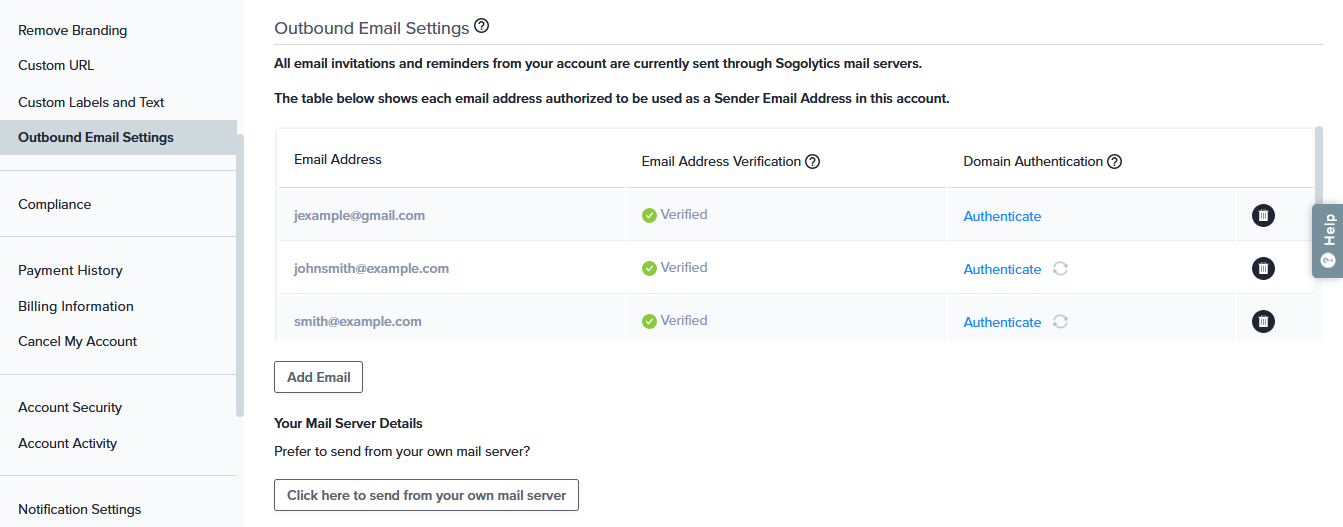Click the Email Address Verification help icon

point(813,161)
